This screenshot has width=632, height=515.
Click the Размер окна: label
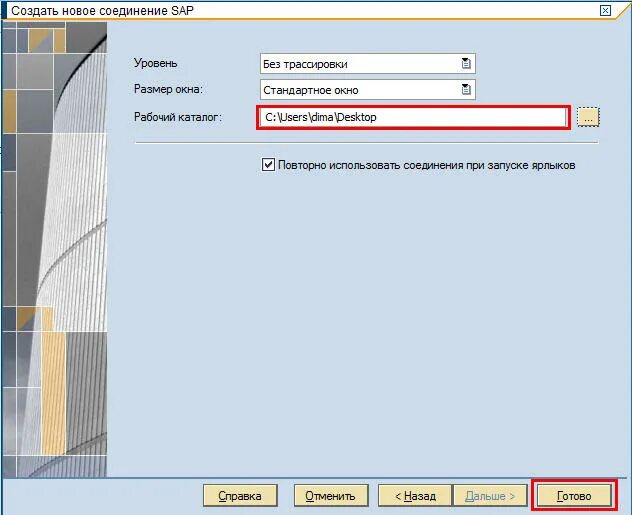tap(168, 89)
